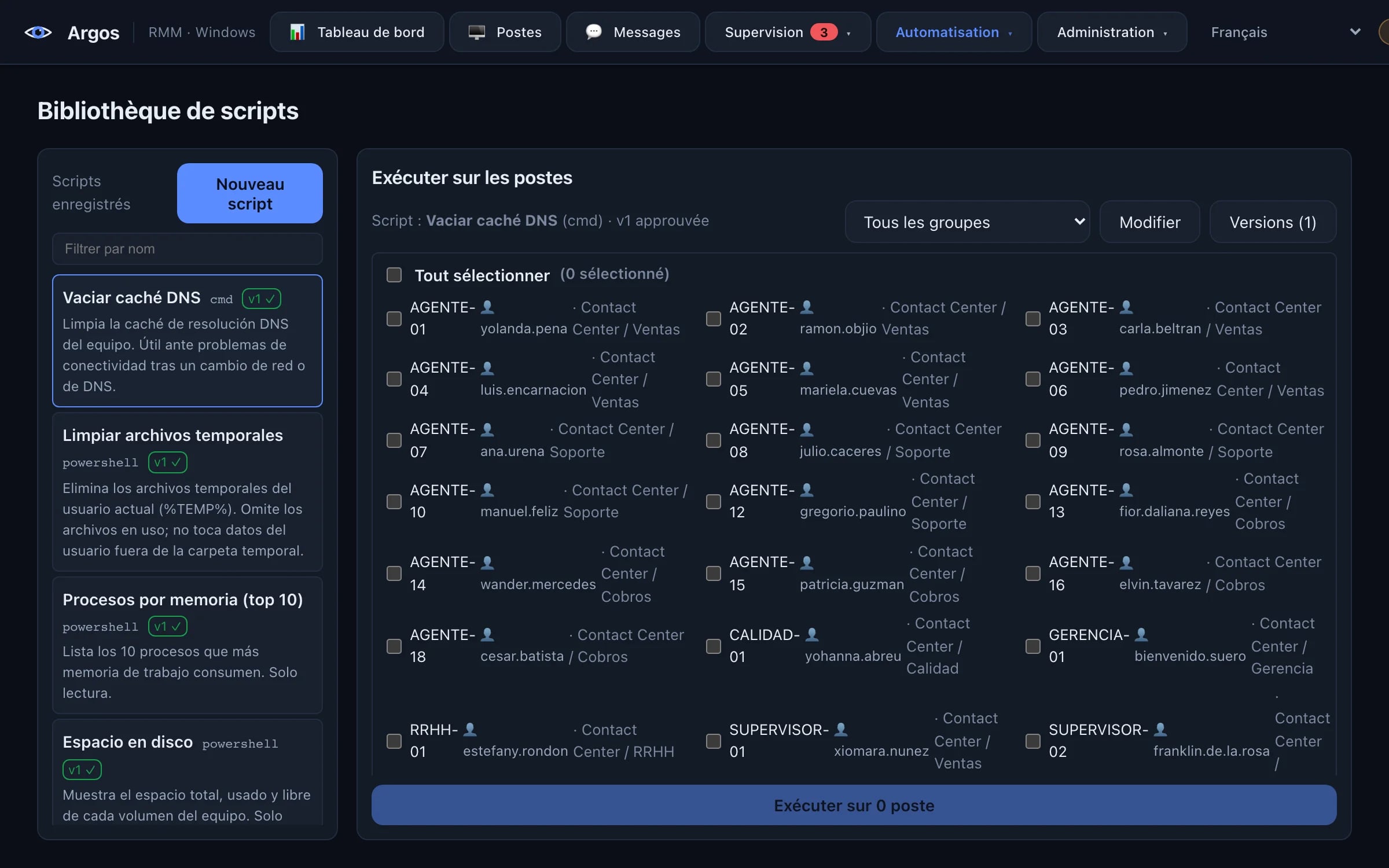Click the v1 approved badge on Vaciar caché DNS
Viewport: 1389px width, 868px height.
point(262,299)
